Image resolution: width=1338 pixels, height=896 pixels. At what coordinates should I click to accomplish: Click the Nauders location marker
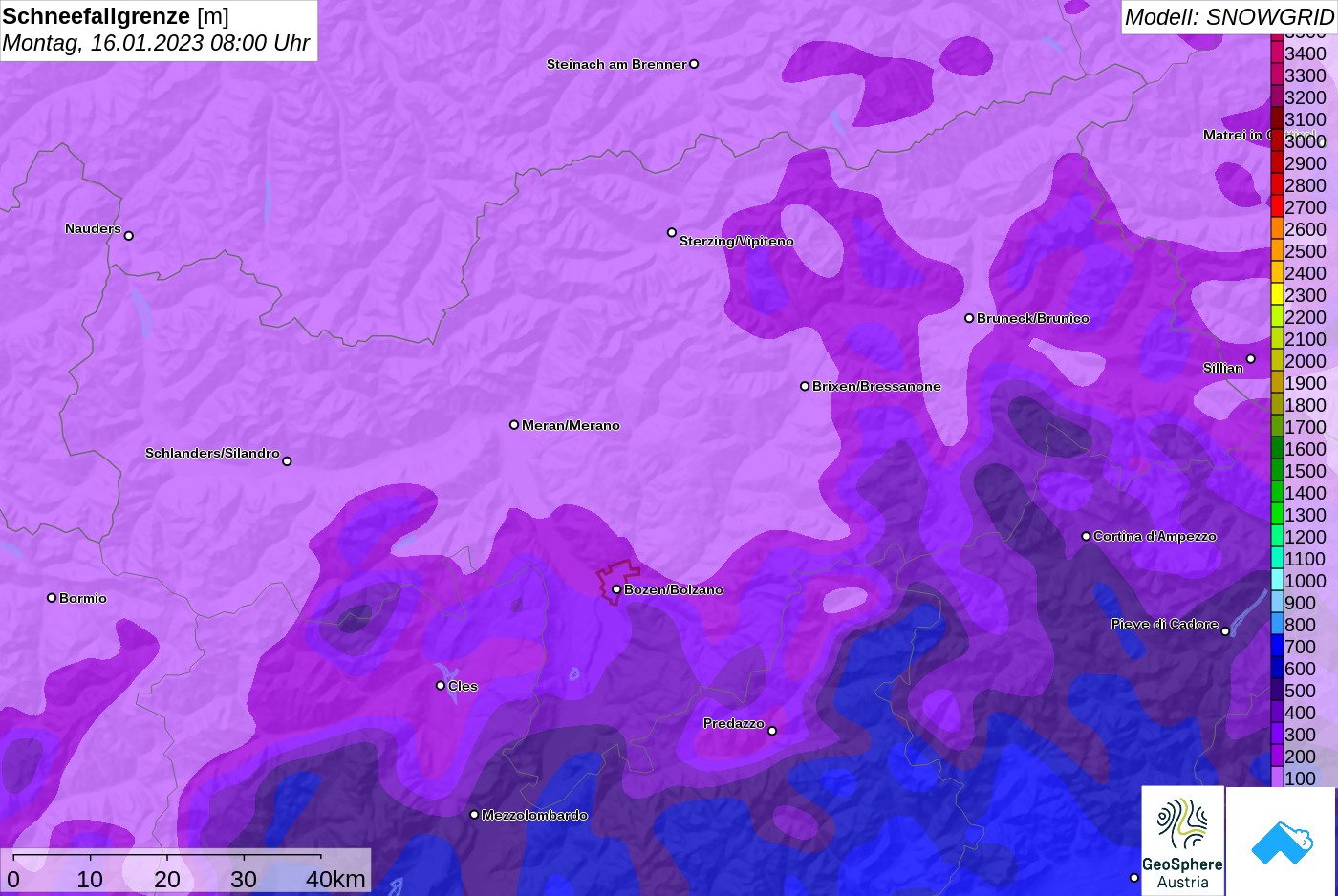[x=129, y=235]
